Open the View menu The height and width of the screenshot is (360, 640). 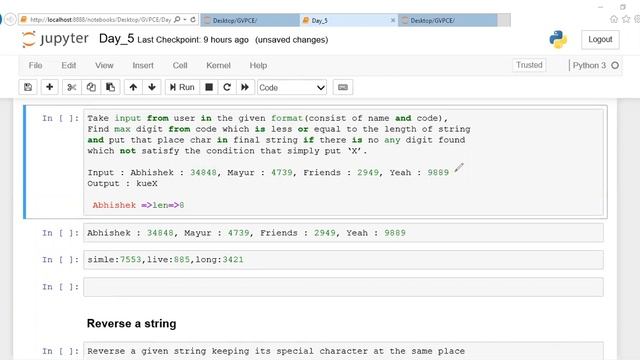click(104, 65)
